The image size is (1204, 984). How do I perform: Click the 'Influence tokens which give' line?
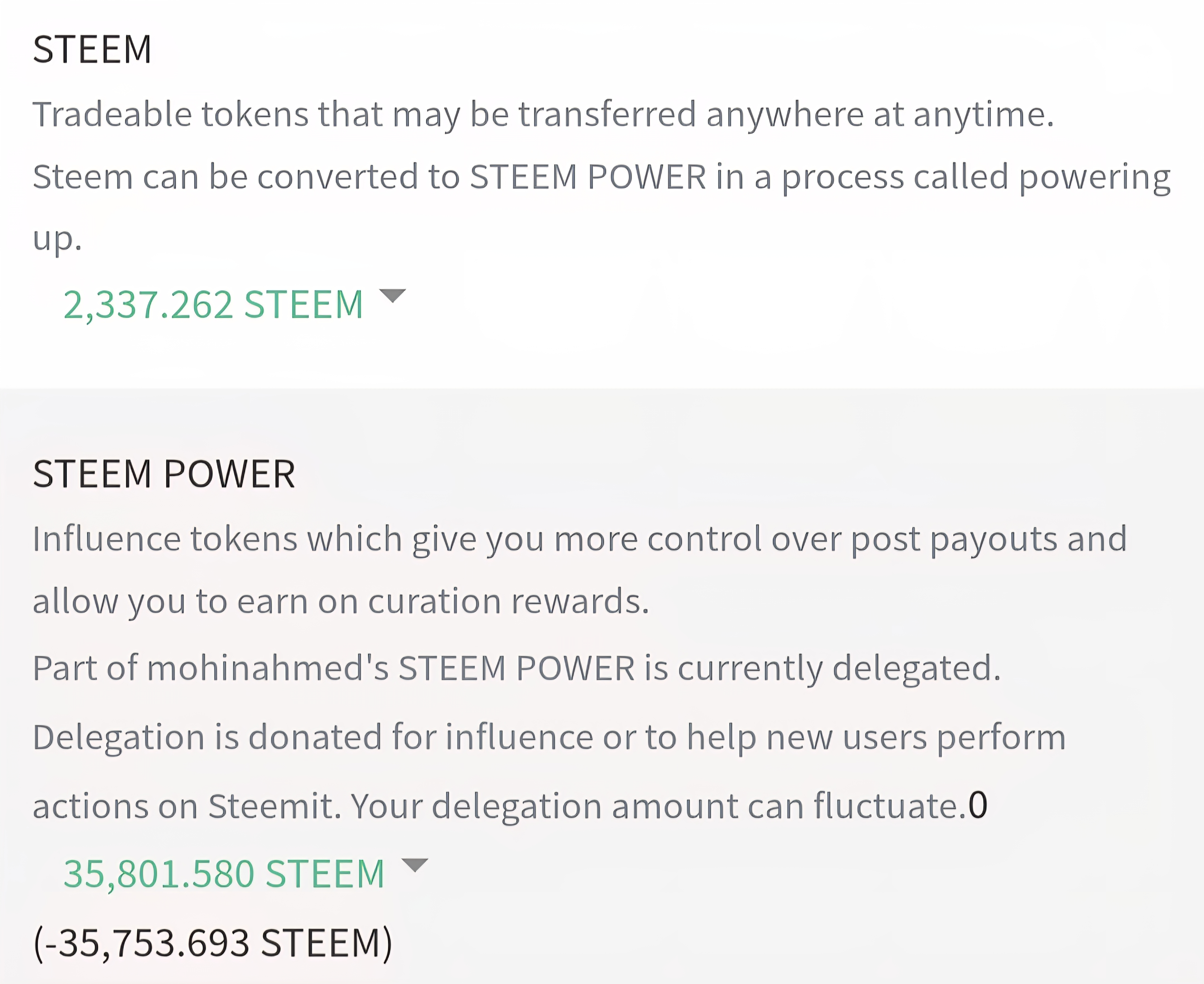pos(580,540)
